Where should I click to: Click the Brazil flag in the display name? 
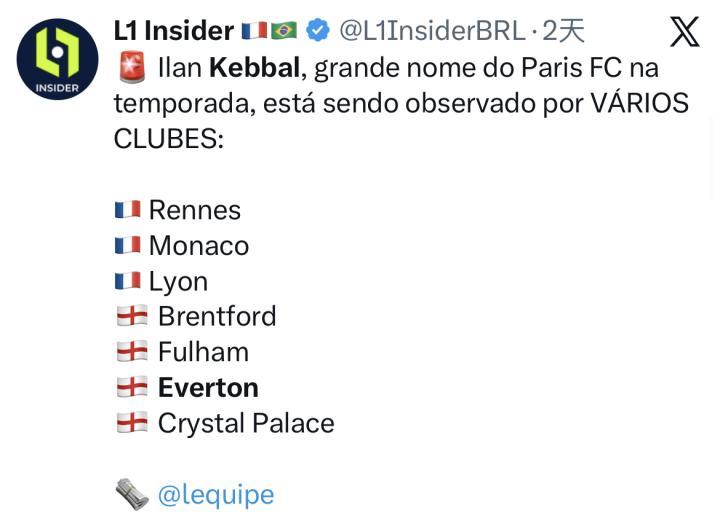[284, 31]
